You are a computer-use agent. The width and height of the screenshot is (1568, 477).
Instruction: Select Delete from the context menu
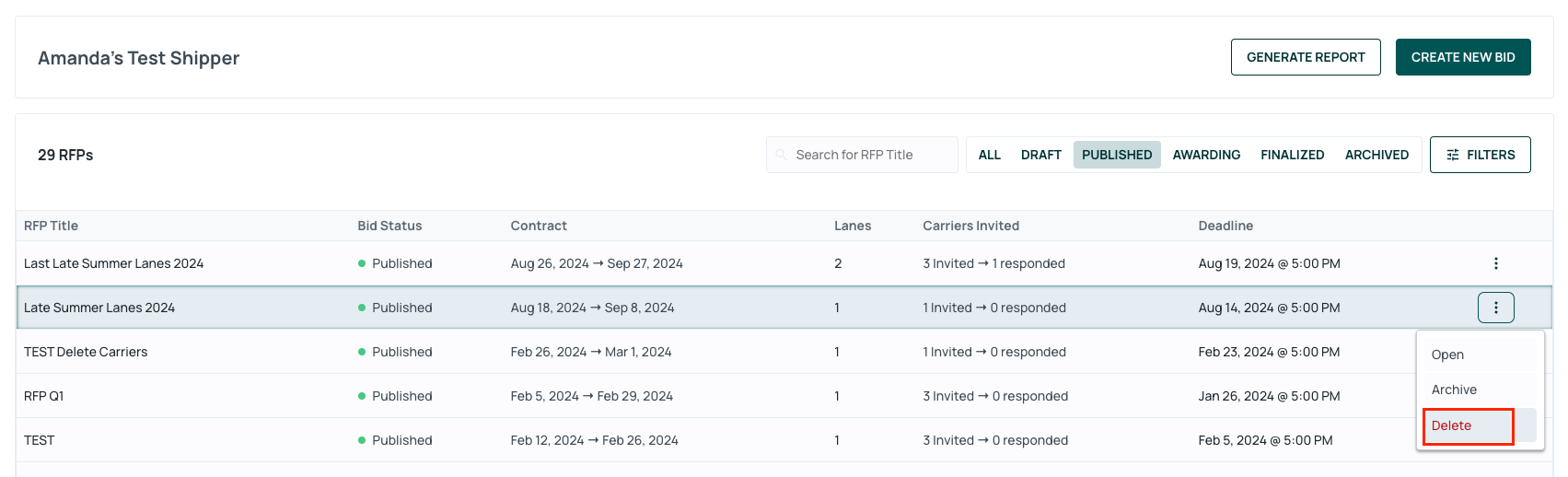point(1468,425)
